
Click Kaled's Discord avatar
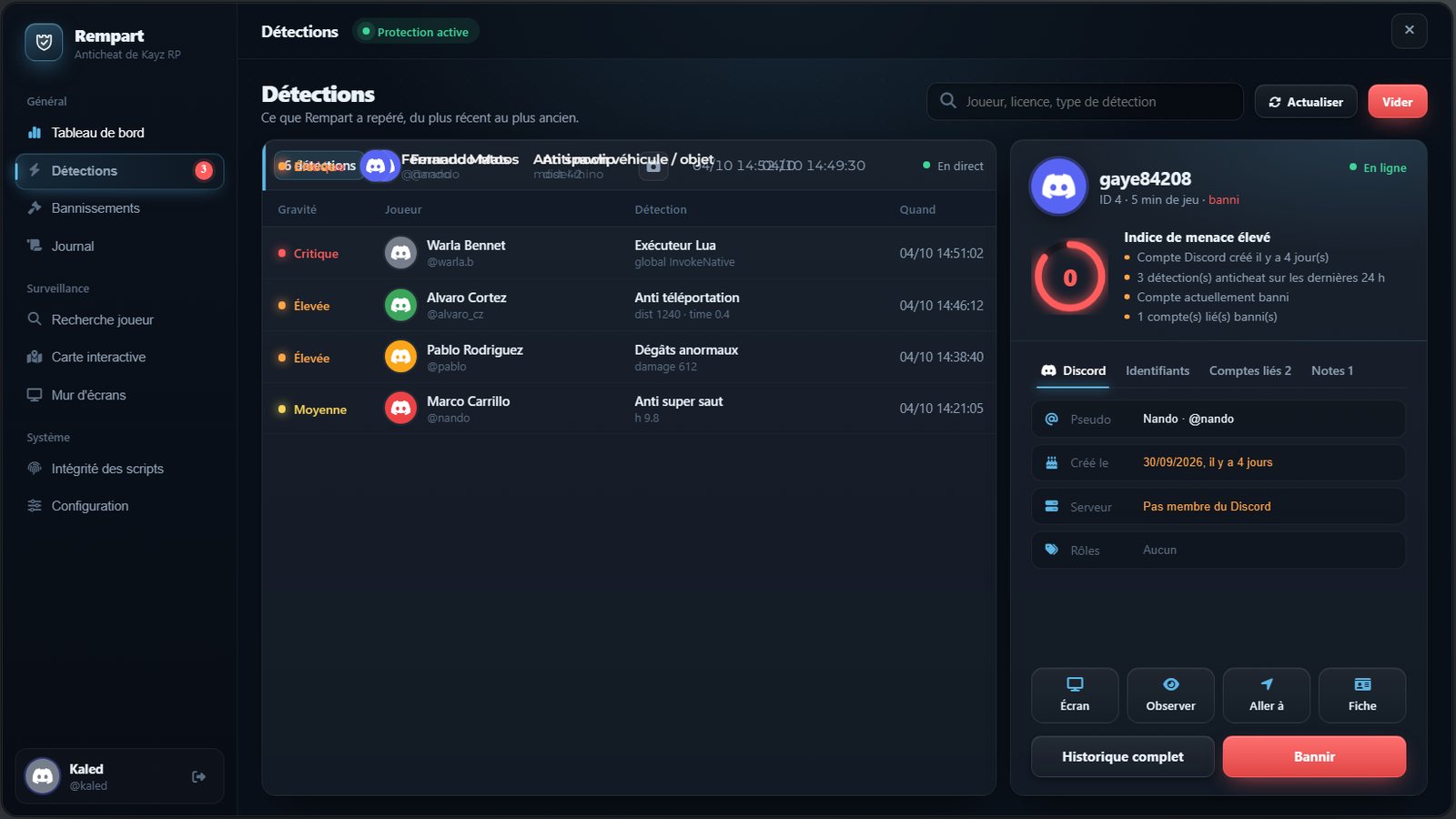point(42,776)
